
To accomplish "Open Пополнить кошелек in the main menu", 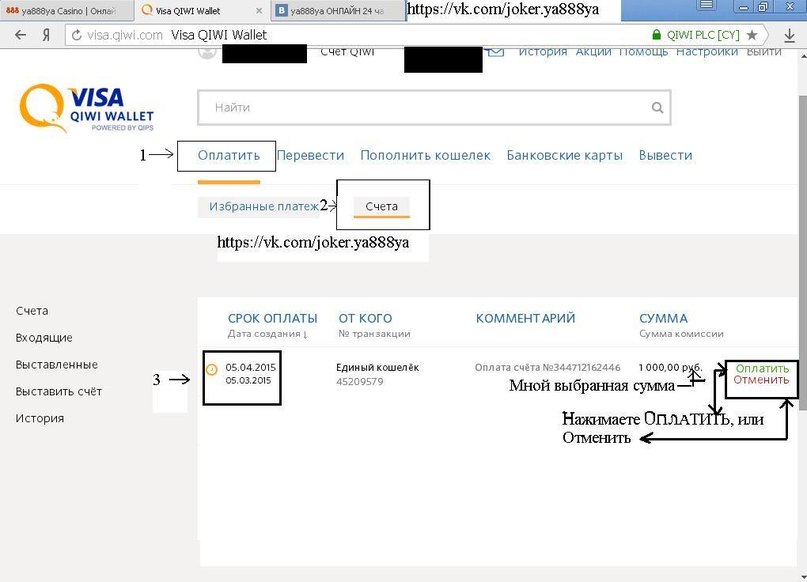I will pos(425,155).
